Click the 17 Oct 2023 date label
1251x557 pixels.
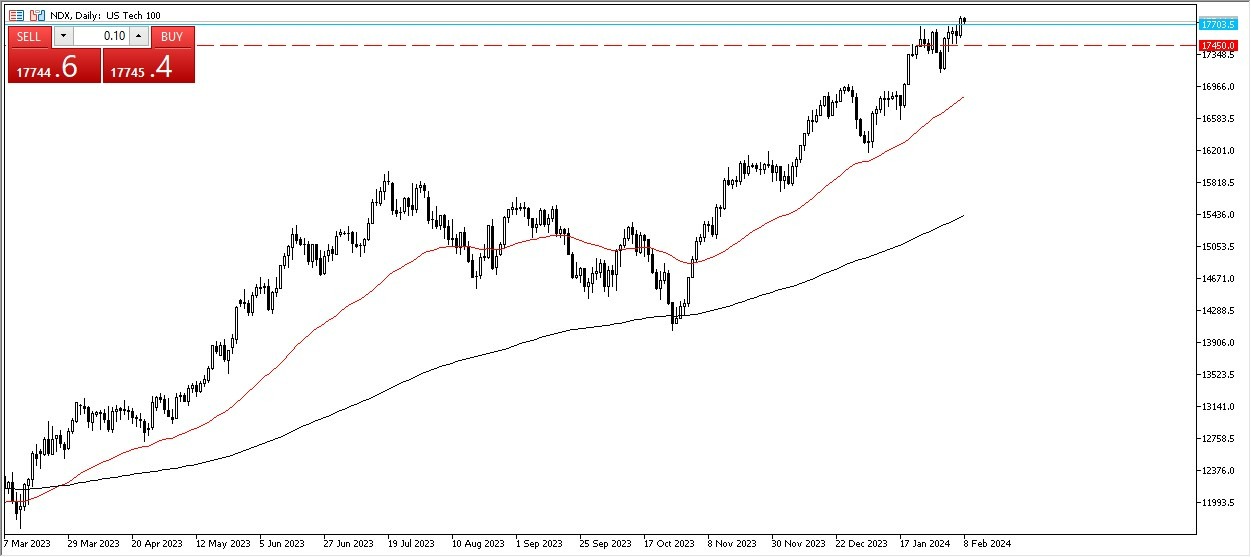pyautogui.click(x=669, y=544)
